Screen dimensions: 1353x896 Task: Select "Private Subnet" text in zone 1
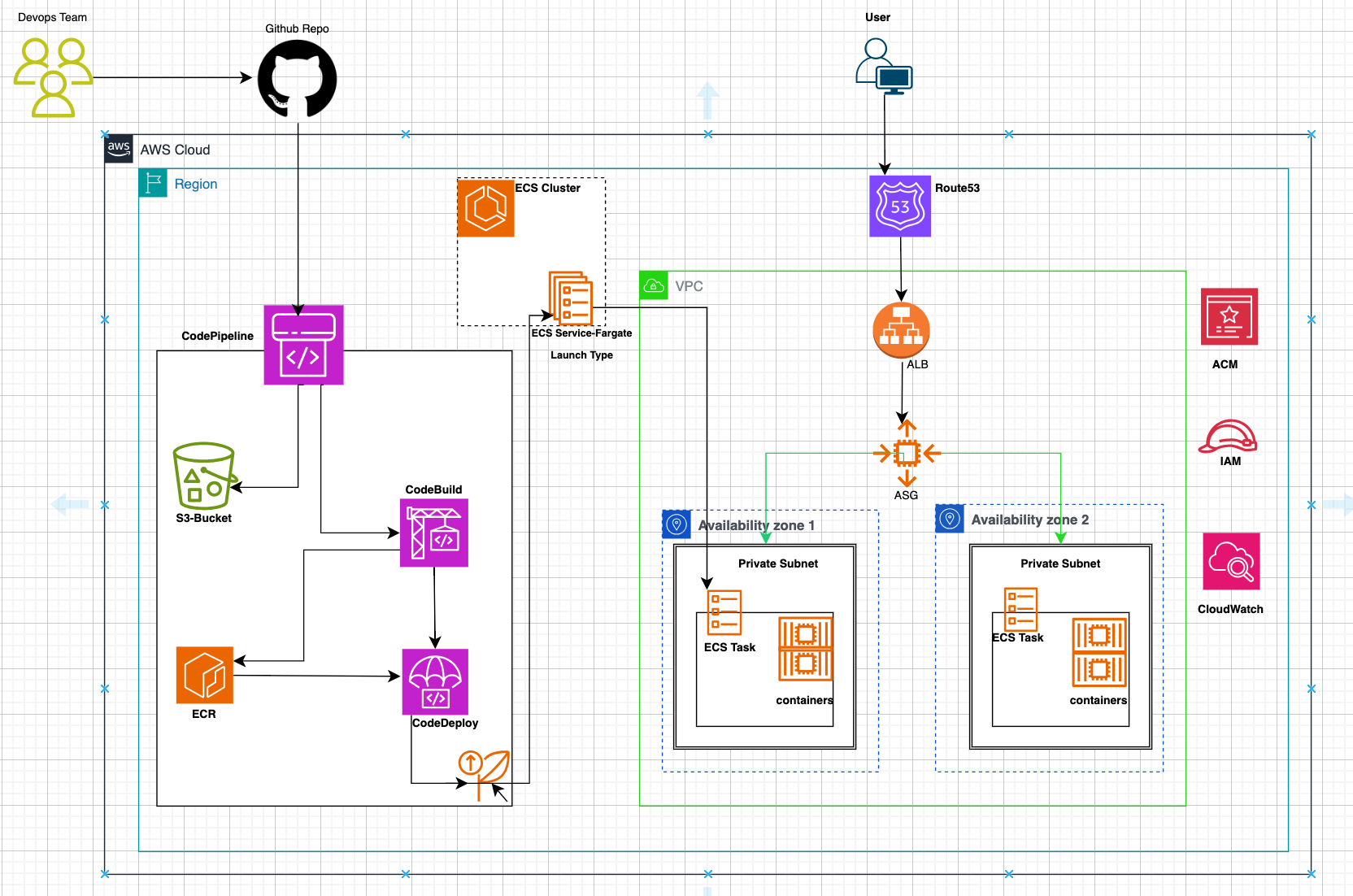pyautogui.click(x=778, y=563)
